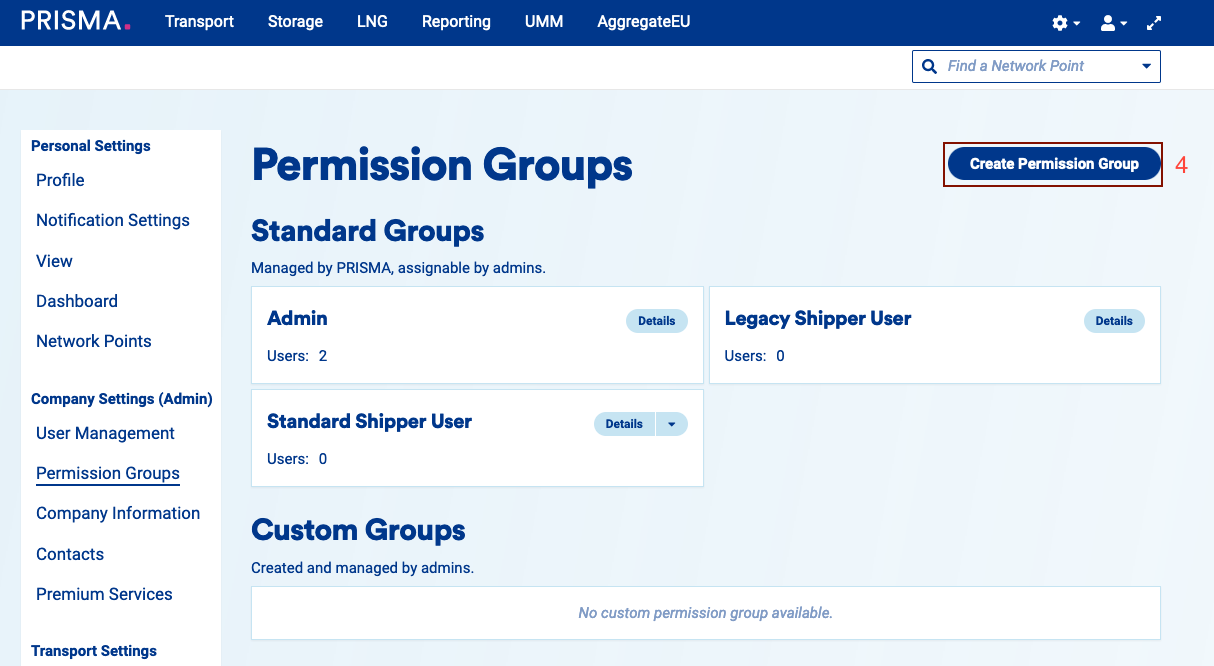Click the search magnifier icon
This screenshot has height=666, width=1214.
point(929,66)
